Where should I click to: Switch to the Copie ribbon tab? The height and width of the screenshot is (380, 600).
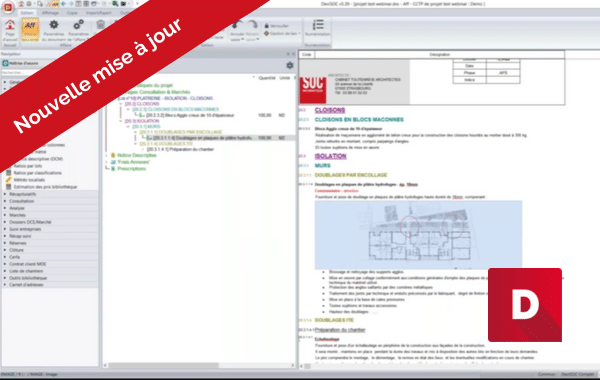(x=72, y=13)
